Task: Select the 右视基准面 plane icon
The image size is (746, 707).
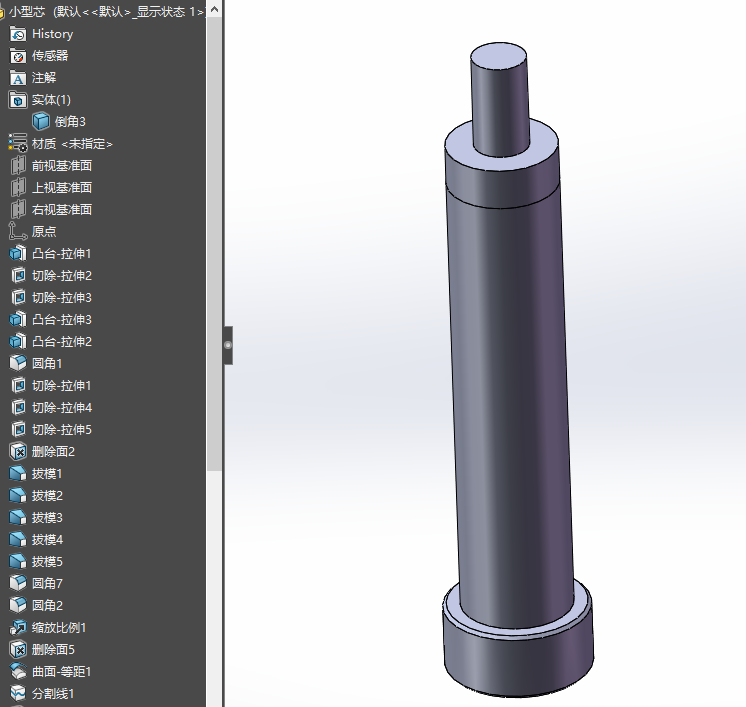Action: click(18, 209)
